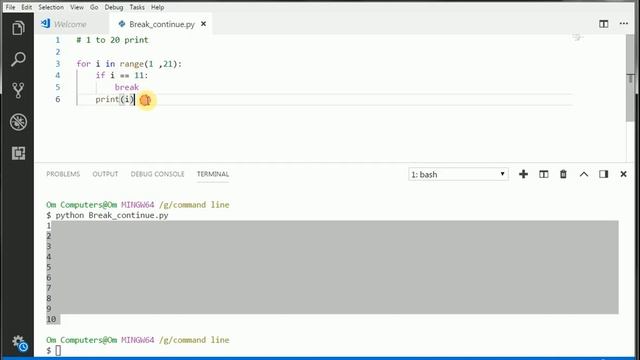Screen dimensions: 640x360
Task: Click the 'if i == 11:' code line
Action: 122,75
